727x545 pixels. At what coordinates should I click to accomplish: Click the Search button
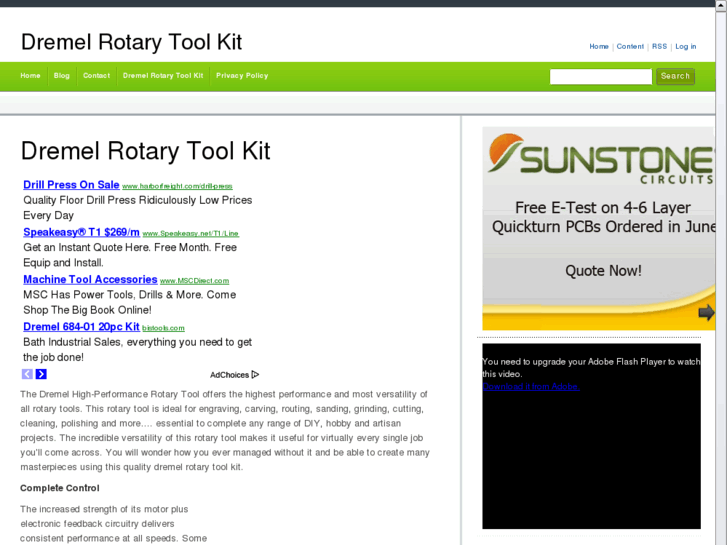click(x=675, y=77)
